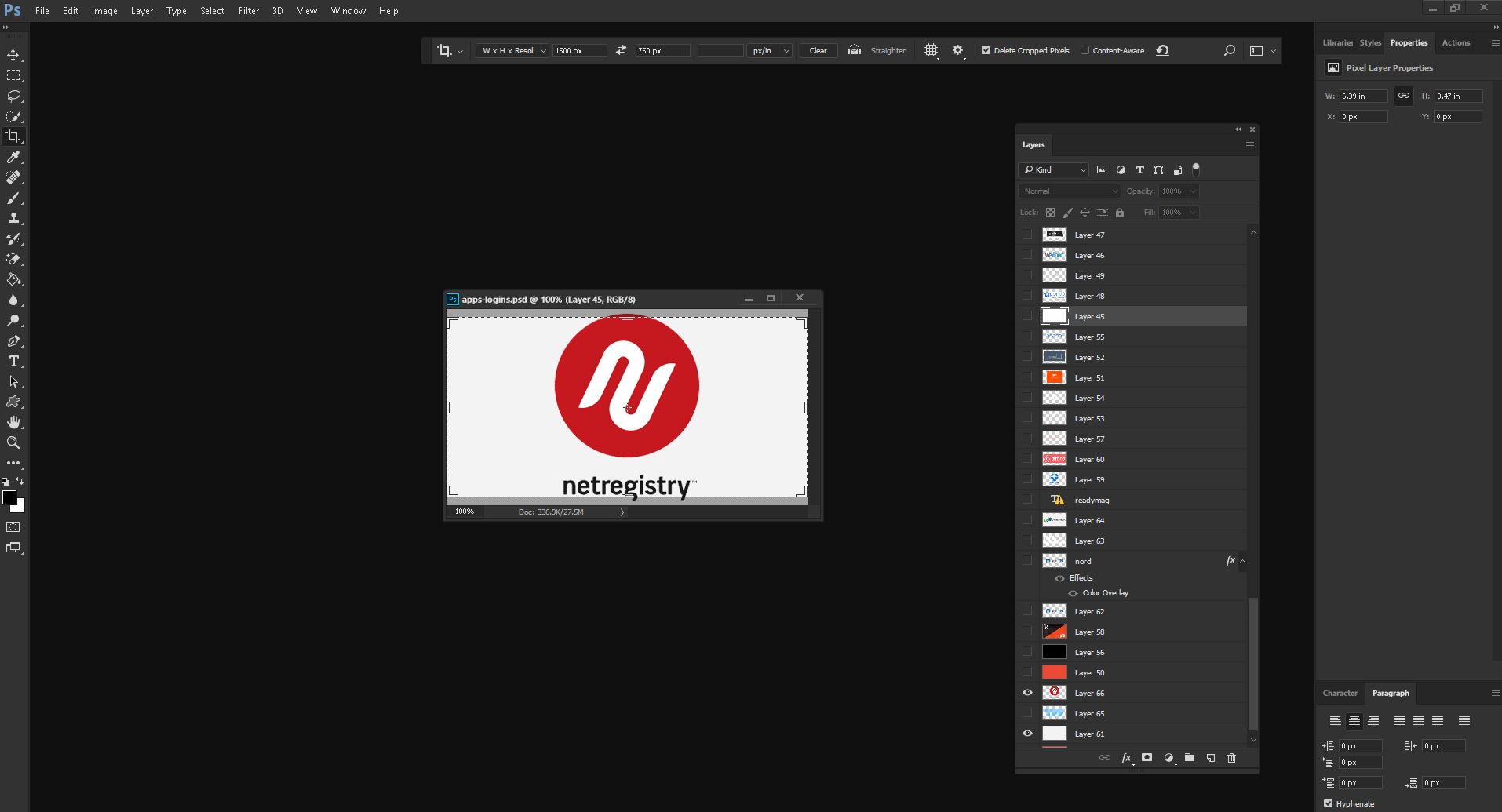This screenshot has height=812, width=1502.
Task: Swap width and height crop values
Action: coord(621,50)
